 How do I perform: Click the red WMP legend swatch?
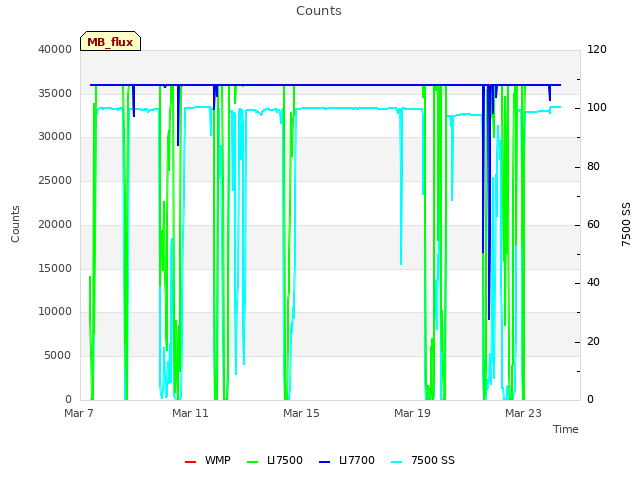tap(190, 462)
